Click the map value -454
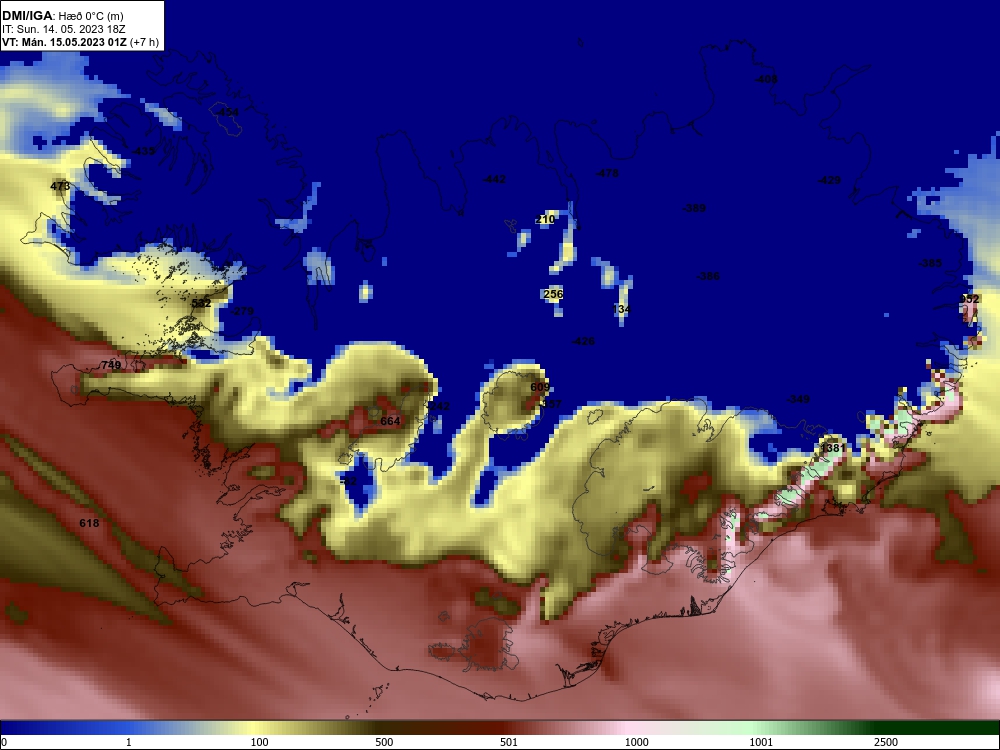Screen dimensions: 1000x750 coord(226,112)
